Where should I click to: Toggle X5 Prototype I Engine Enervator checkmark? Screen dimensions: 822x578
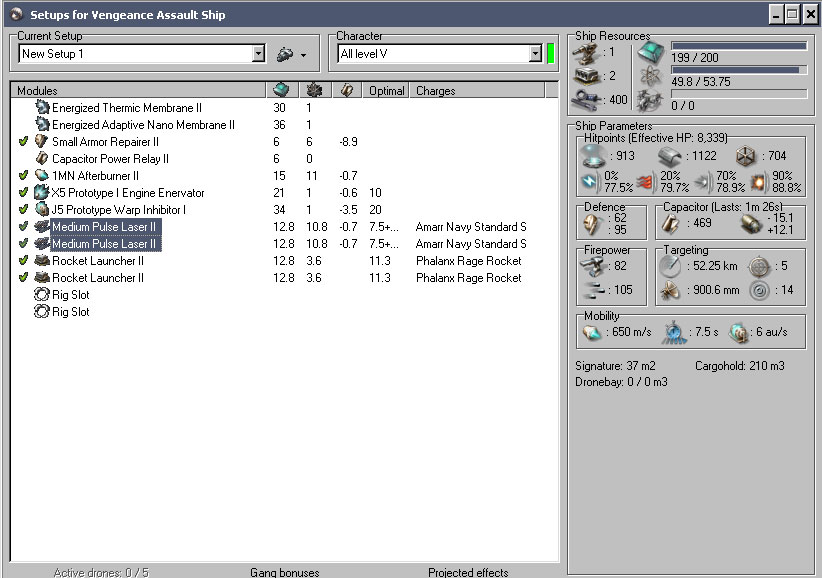[23, 192]
